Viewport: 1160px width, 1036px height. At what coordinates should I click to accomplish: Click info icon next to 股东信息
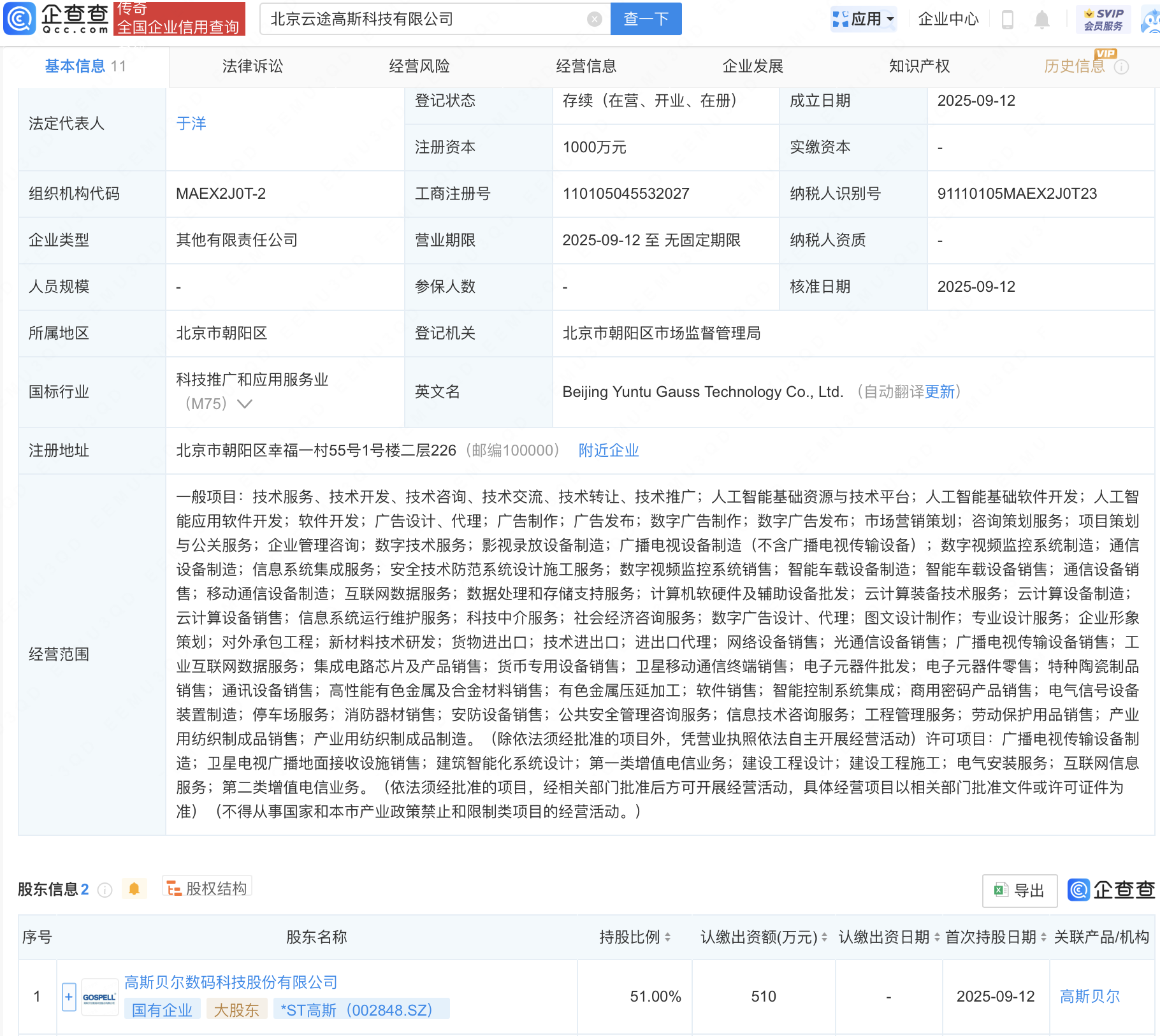(105, 889)
